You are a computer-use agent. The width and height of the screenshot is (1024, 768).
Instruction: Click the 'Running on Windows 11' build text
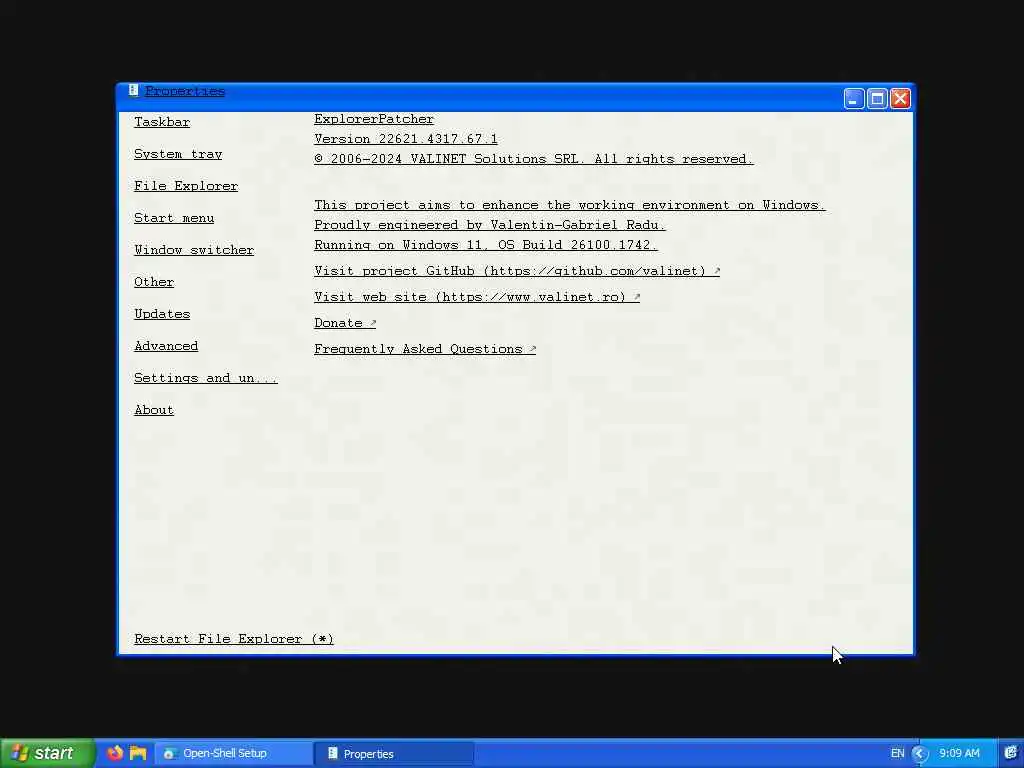(x=486, y=245)
